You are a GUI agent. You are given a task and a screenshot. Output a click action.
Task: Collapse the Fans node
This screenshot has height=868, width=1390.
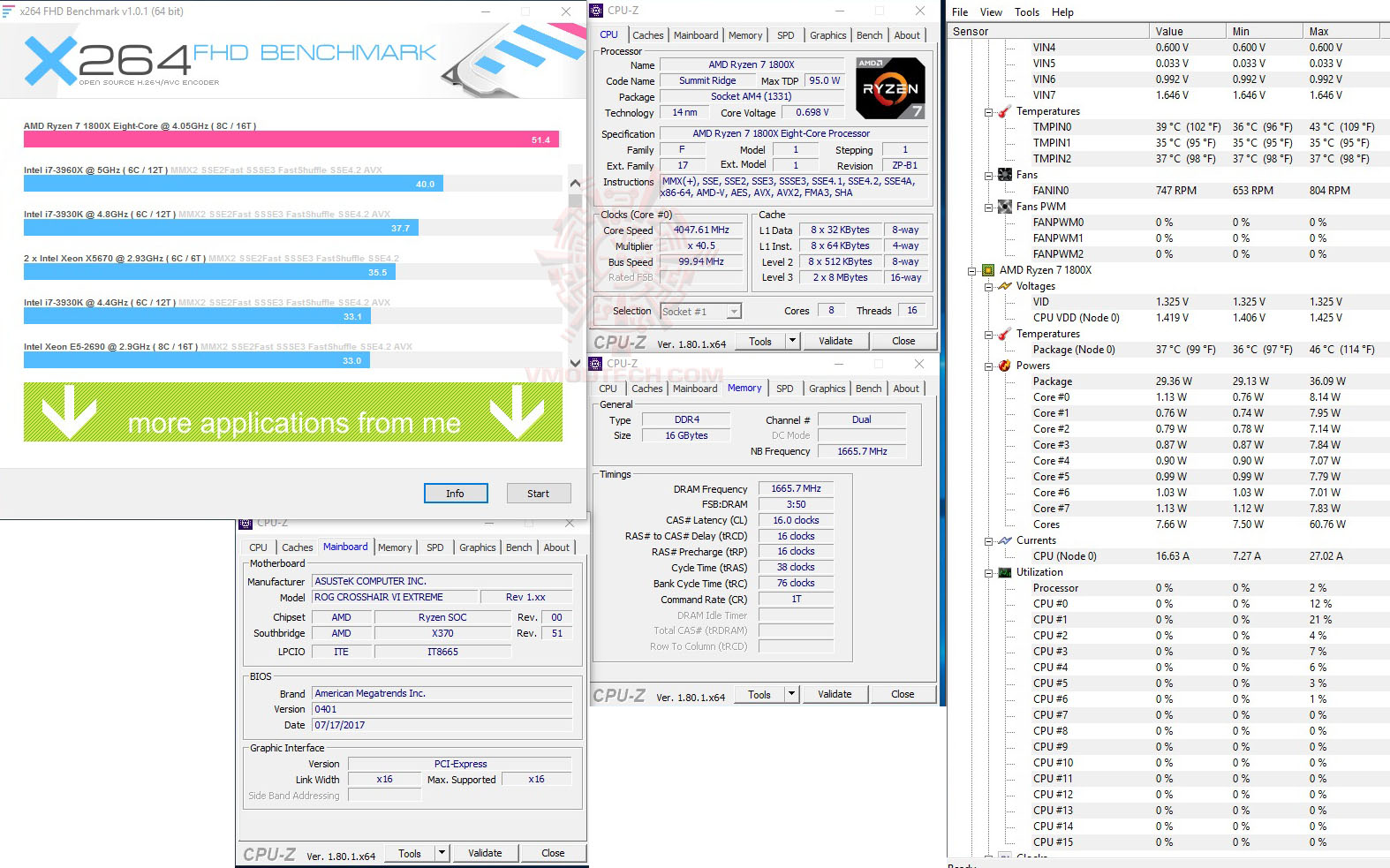[x=989, y=176]
